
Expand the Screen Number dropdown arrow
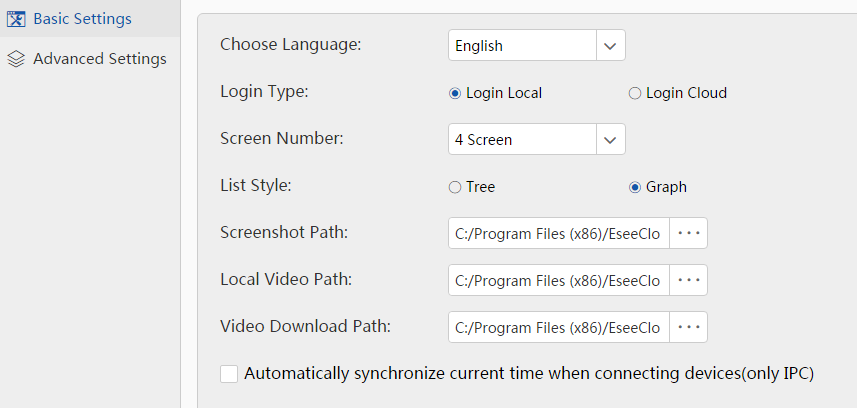tap(611, 140)
